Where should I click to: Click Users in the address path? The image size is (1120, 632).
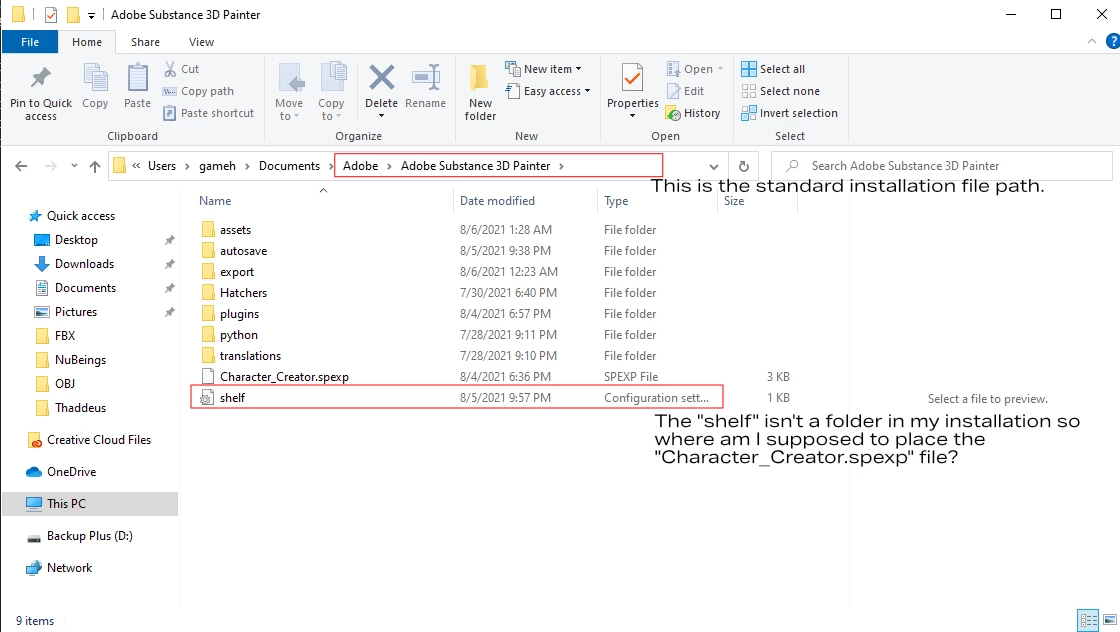[x=161, y=166]
